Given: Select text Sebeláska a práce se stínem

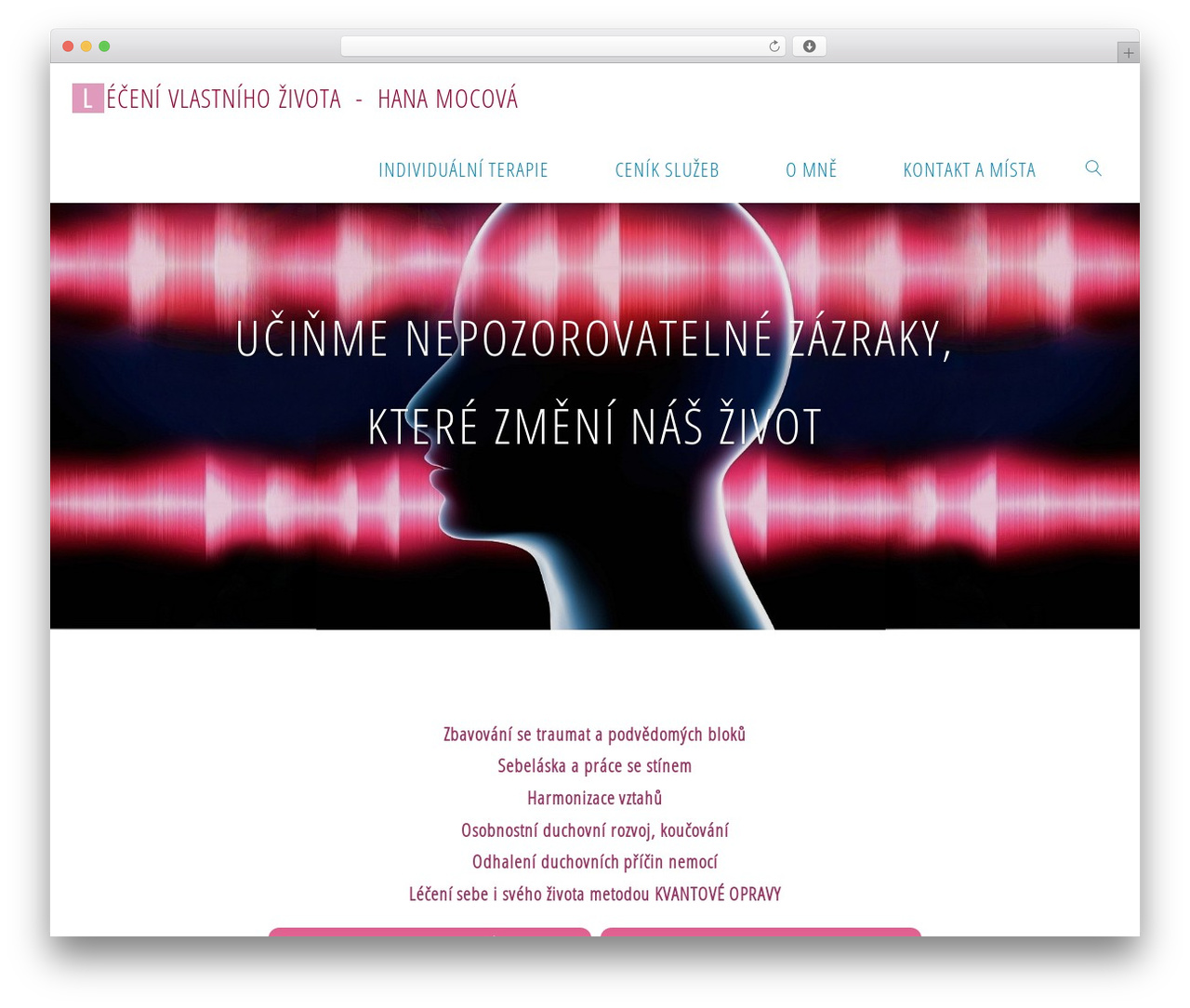Looking at the screenshot, I should click(x=594, y=766).
